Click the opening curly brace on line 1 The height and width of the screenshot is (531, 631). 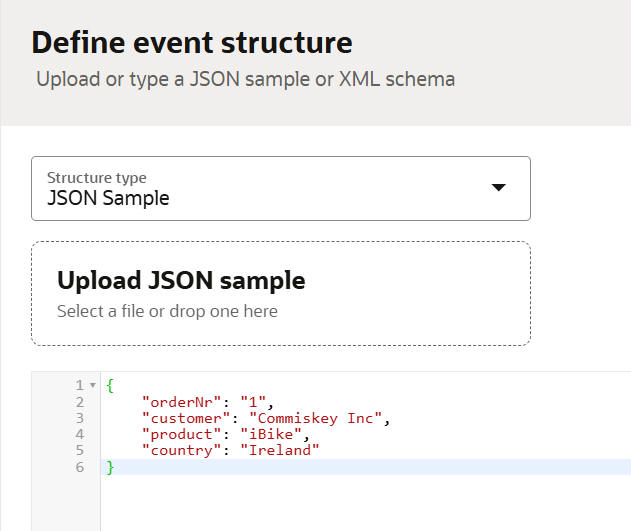110,385
